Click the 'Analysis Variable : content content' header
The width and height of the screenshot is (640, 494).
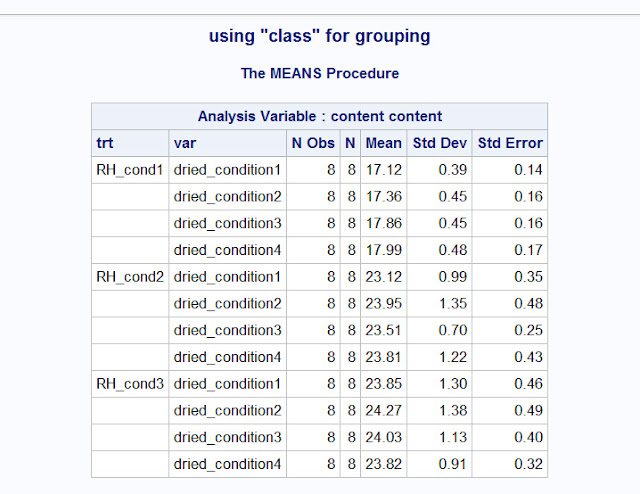[x=320, y=116]
